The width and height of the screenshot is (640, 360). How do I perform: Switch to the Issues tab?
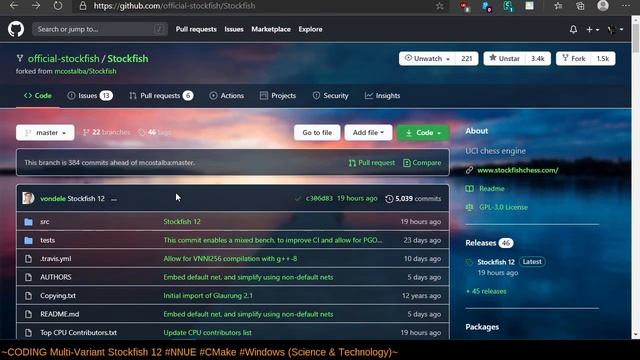(90, 96)
